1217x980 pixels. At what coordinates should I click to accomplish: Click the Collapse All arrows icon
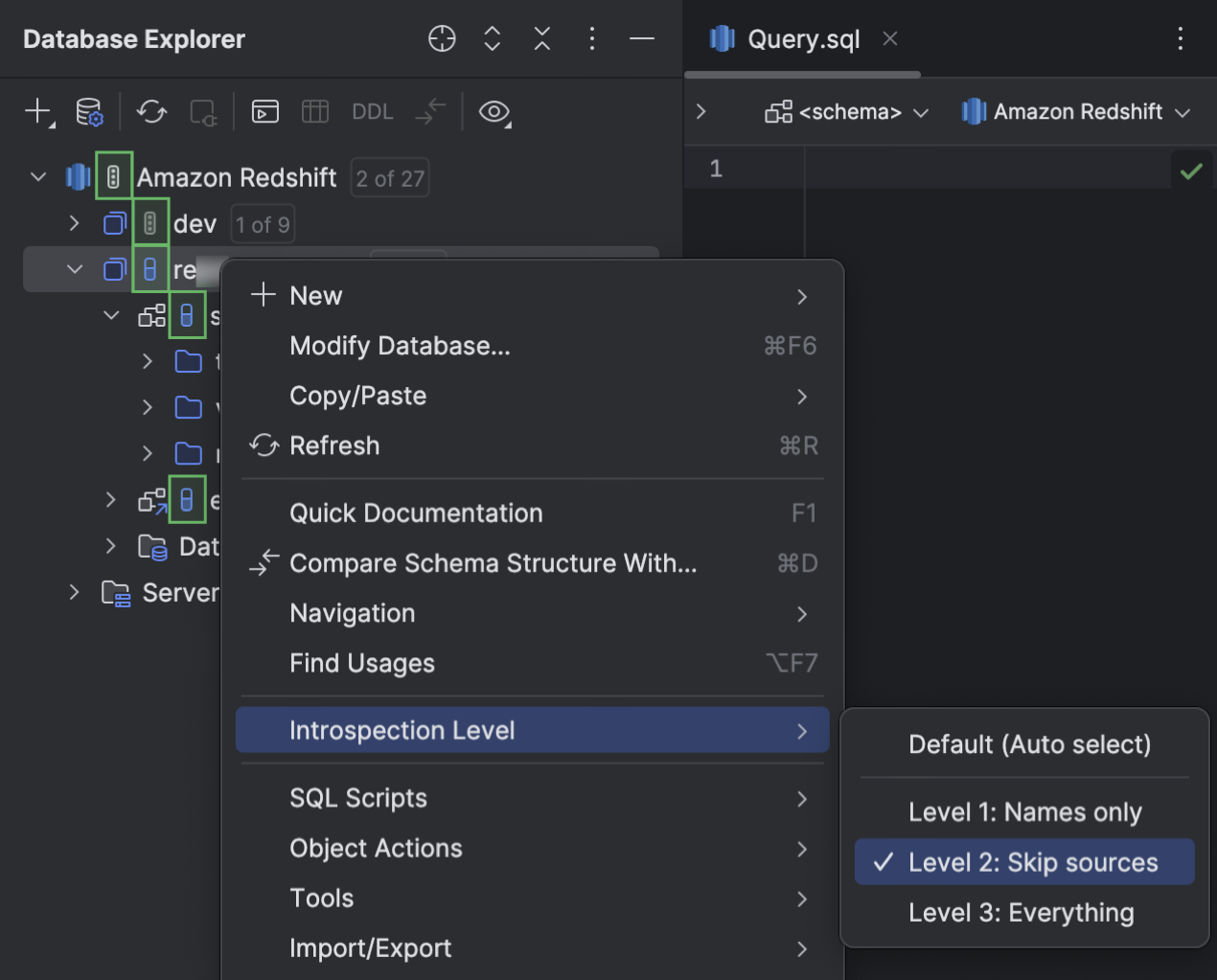coord(541,38)
